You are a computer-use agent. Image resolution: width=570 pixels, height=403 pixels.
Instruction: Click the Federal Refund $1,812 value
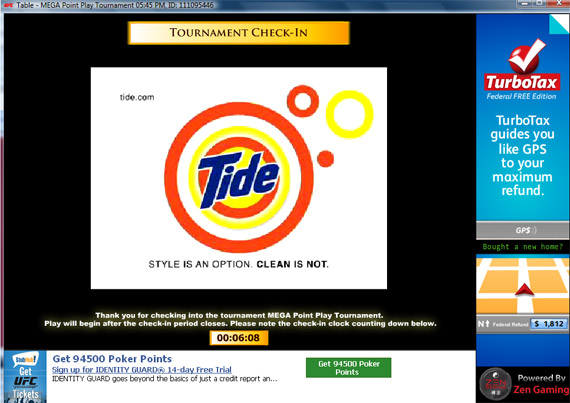coord(549,324)
